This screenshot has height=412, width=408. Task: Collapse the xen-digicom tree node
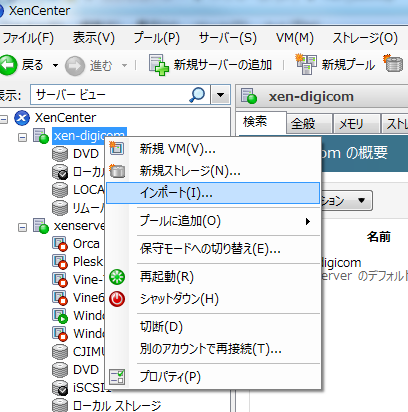(x=22, y=137)
